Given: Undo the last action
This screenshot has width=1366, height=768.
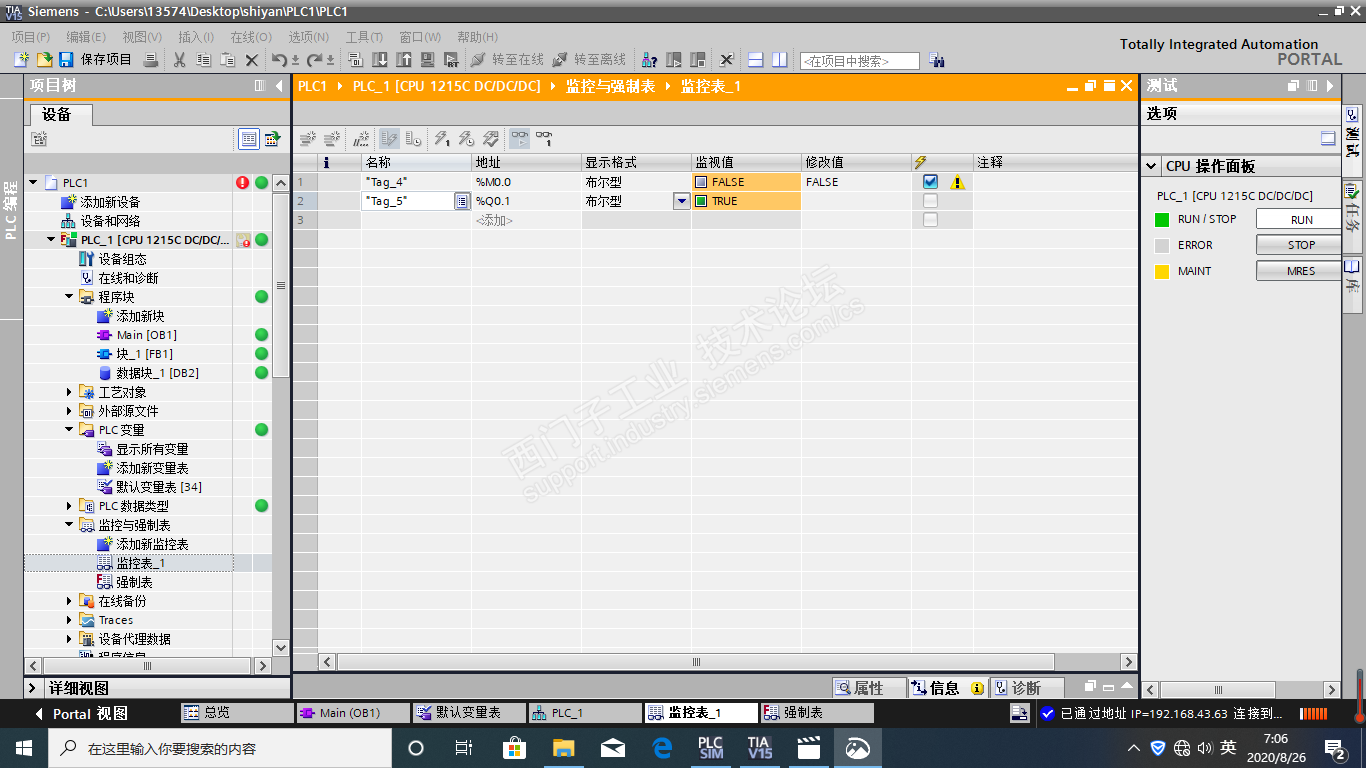Looking at the screenshot, I should 280,60.
